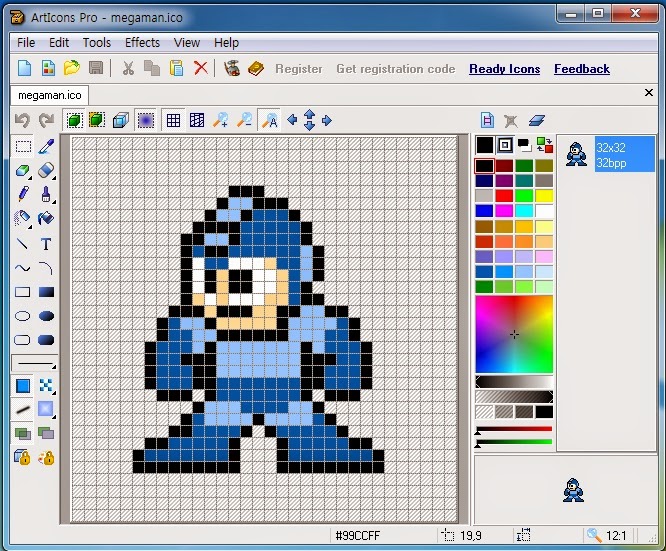
Task: Choose the straight line tool
Action: coord(23,244)
